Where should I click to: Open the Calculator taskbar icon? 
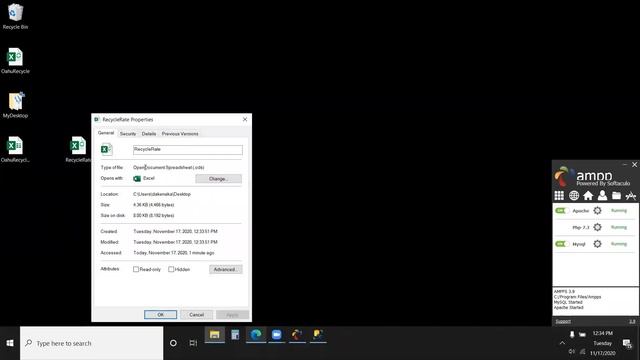pyautogui.click(x=235, y=335)
